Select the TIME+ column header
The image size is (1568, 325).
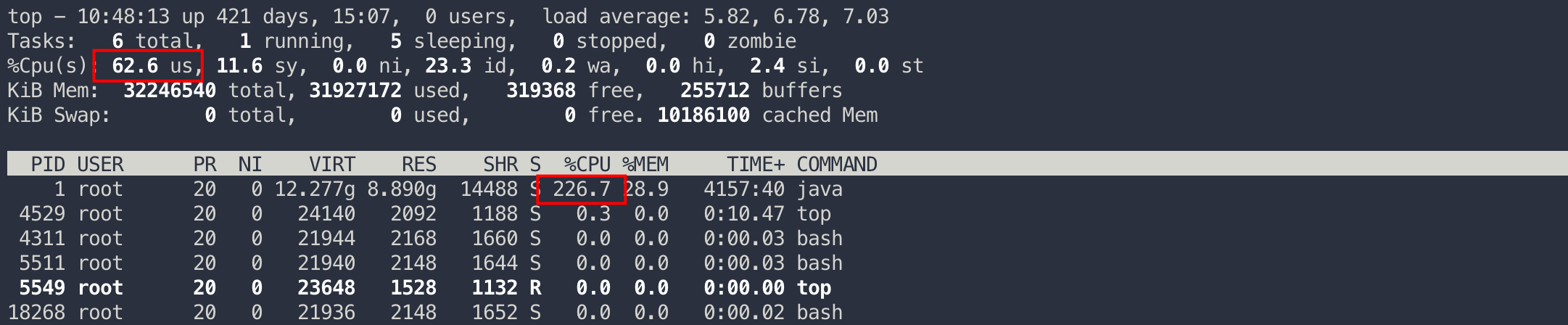click(756, 165)
